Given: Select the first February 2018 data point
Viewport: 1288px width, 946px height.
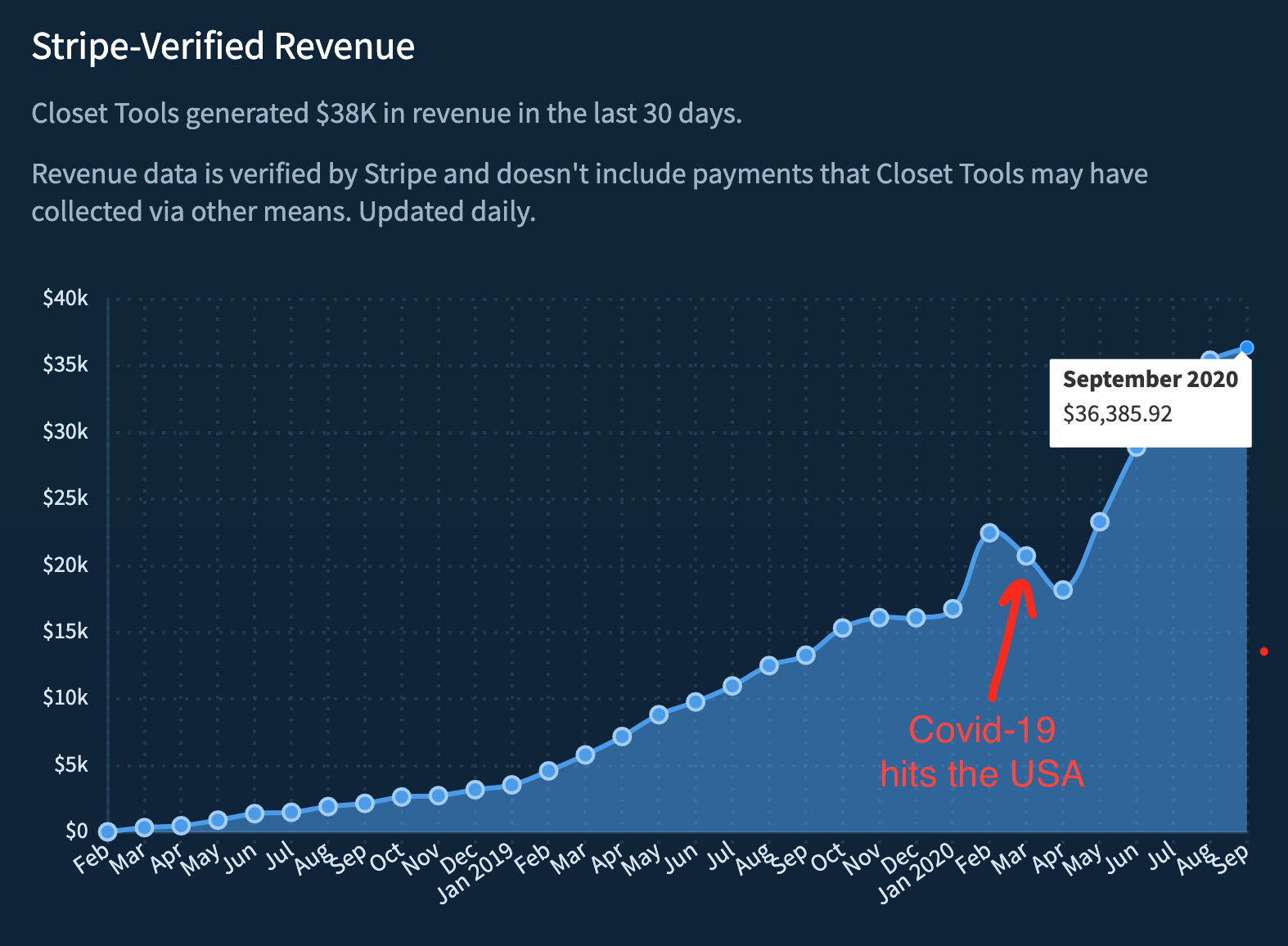Looking at the screenshot, I should click(107, 831).
